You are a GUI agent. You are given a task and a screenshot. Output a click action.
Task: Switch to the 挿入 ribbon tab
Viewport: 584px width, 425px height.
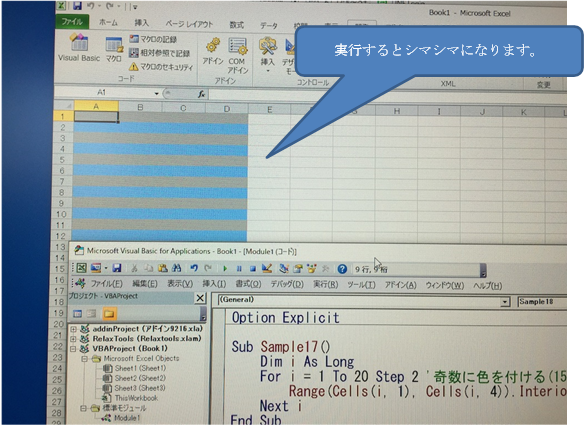141,23
